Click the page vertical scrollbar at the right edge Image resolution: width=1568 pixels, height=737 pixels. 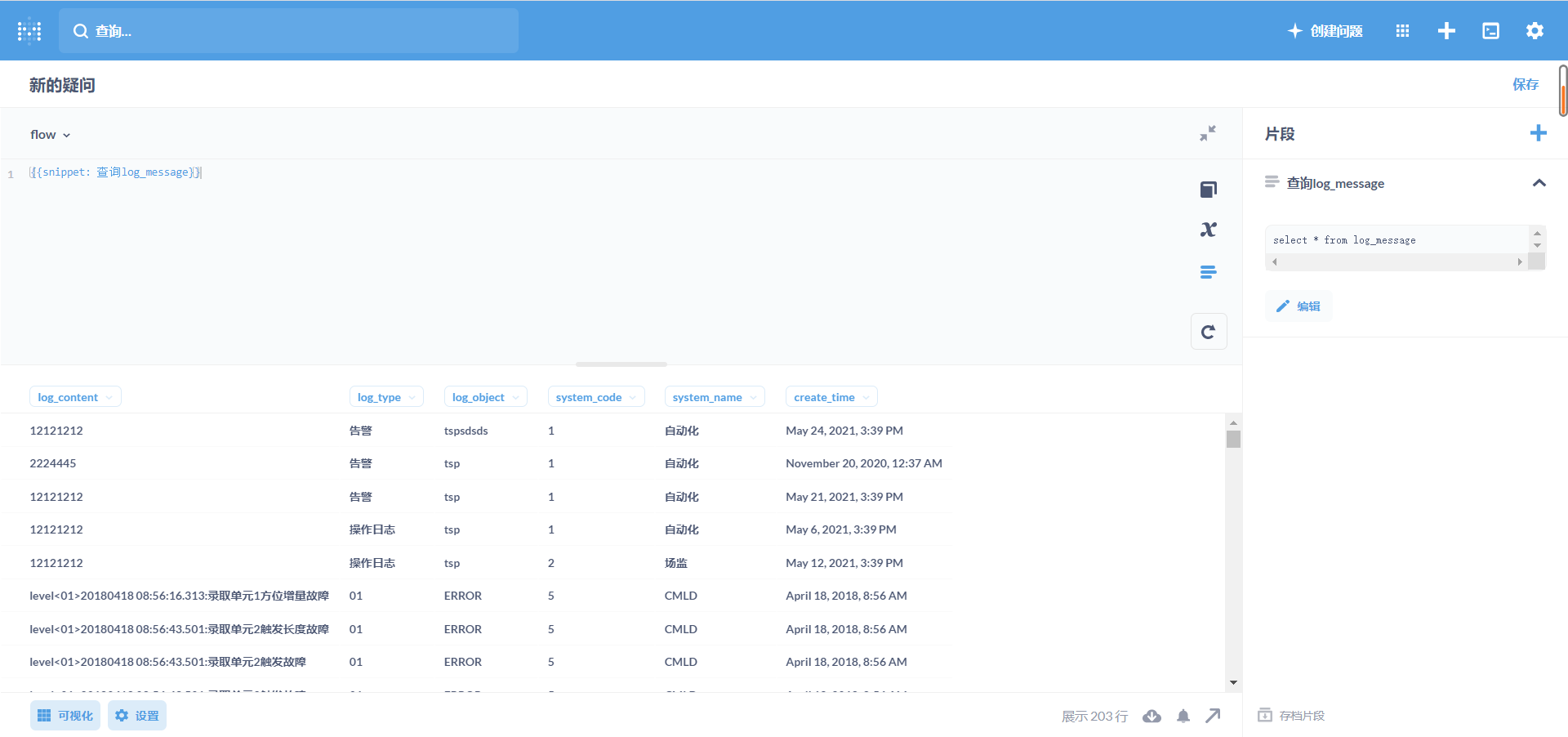point(1563,91)
